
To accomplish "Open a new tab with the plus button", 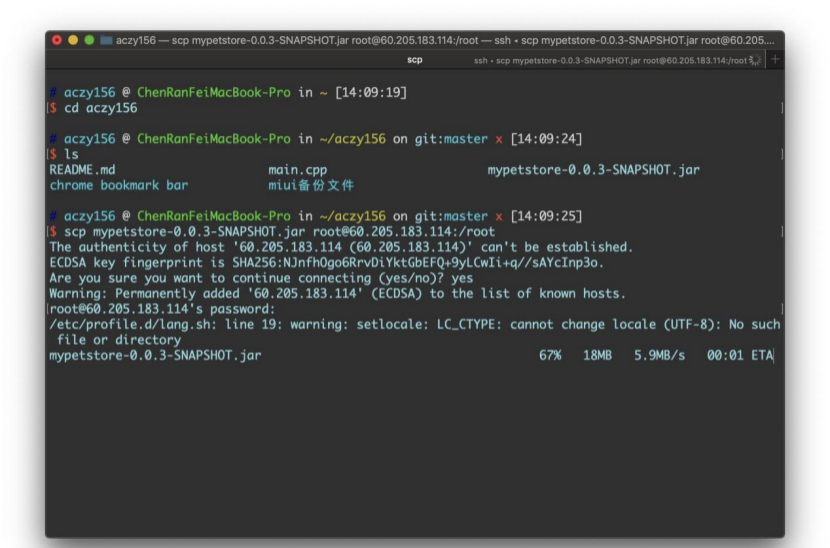I will (x=775, y=60).
